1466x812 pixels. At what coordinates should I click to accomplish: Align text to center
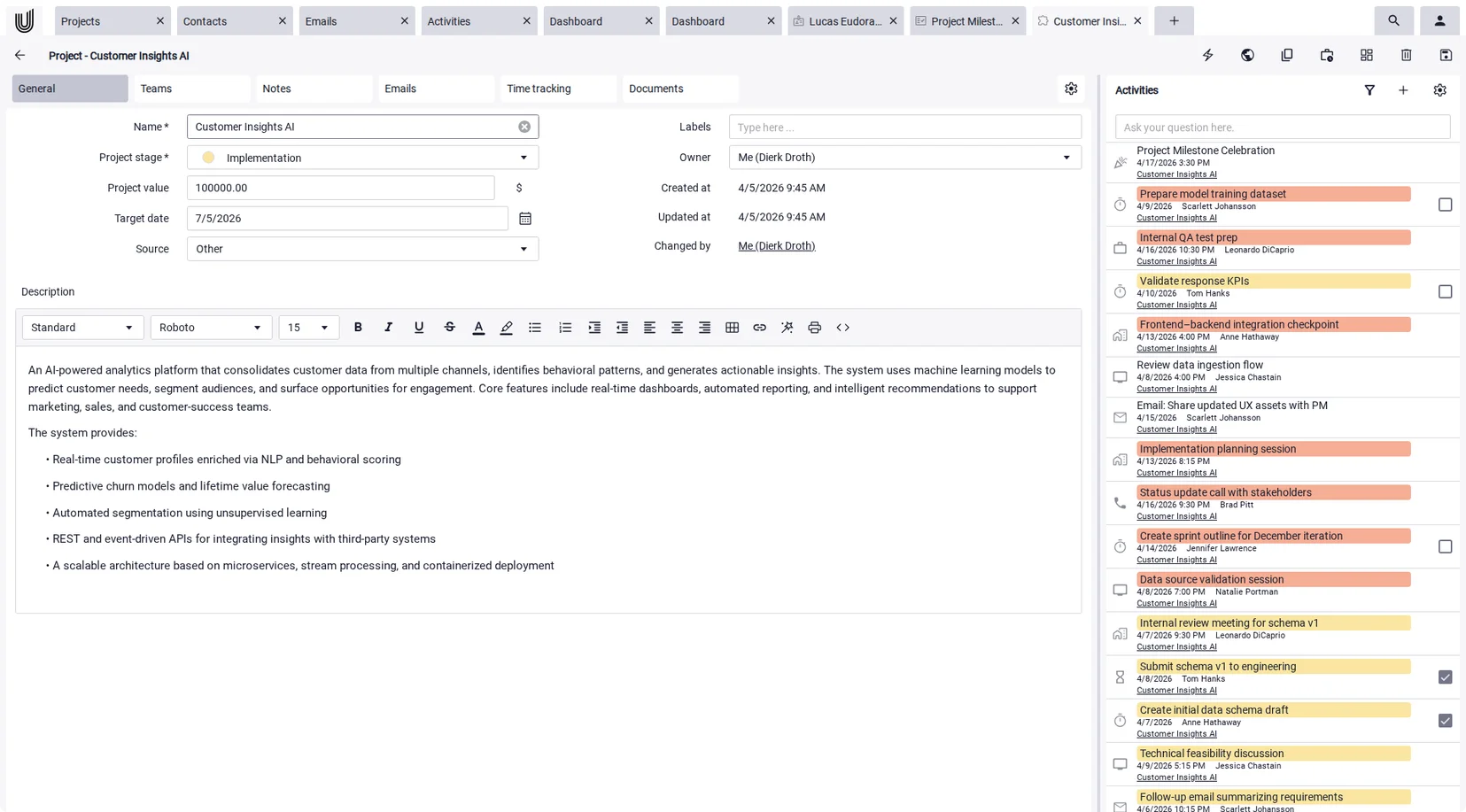(x=677, y=328)
